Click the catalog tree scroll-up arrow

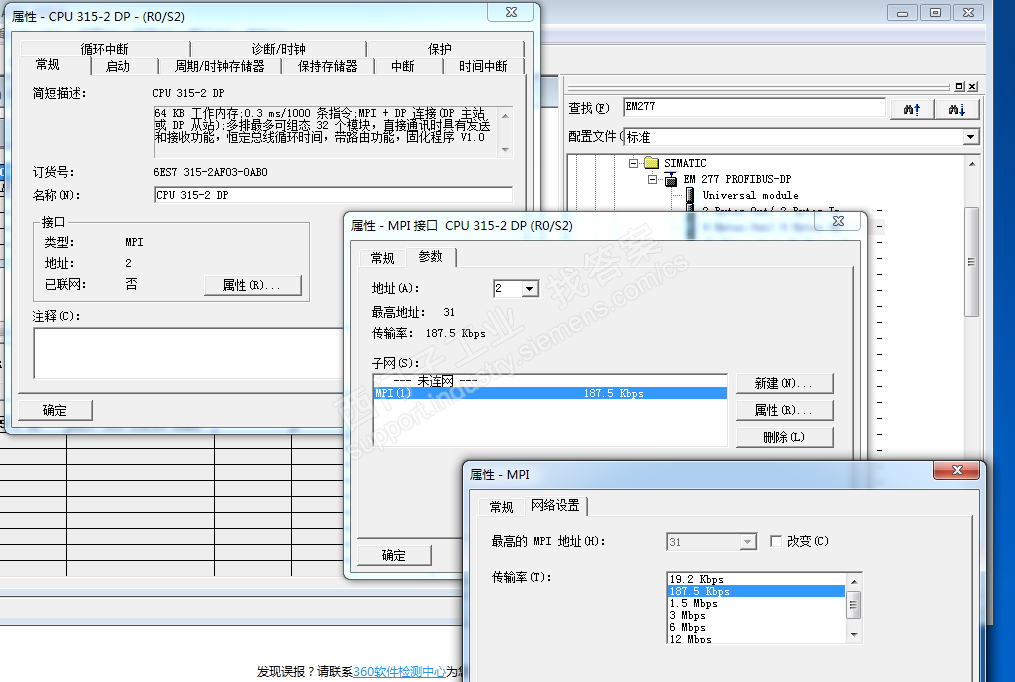[x=972, y=164]
